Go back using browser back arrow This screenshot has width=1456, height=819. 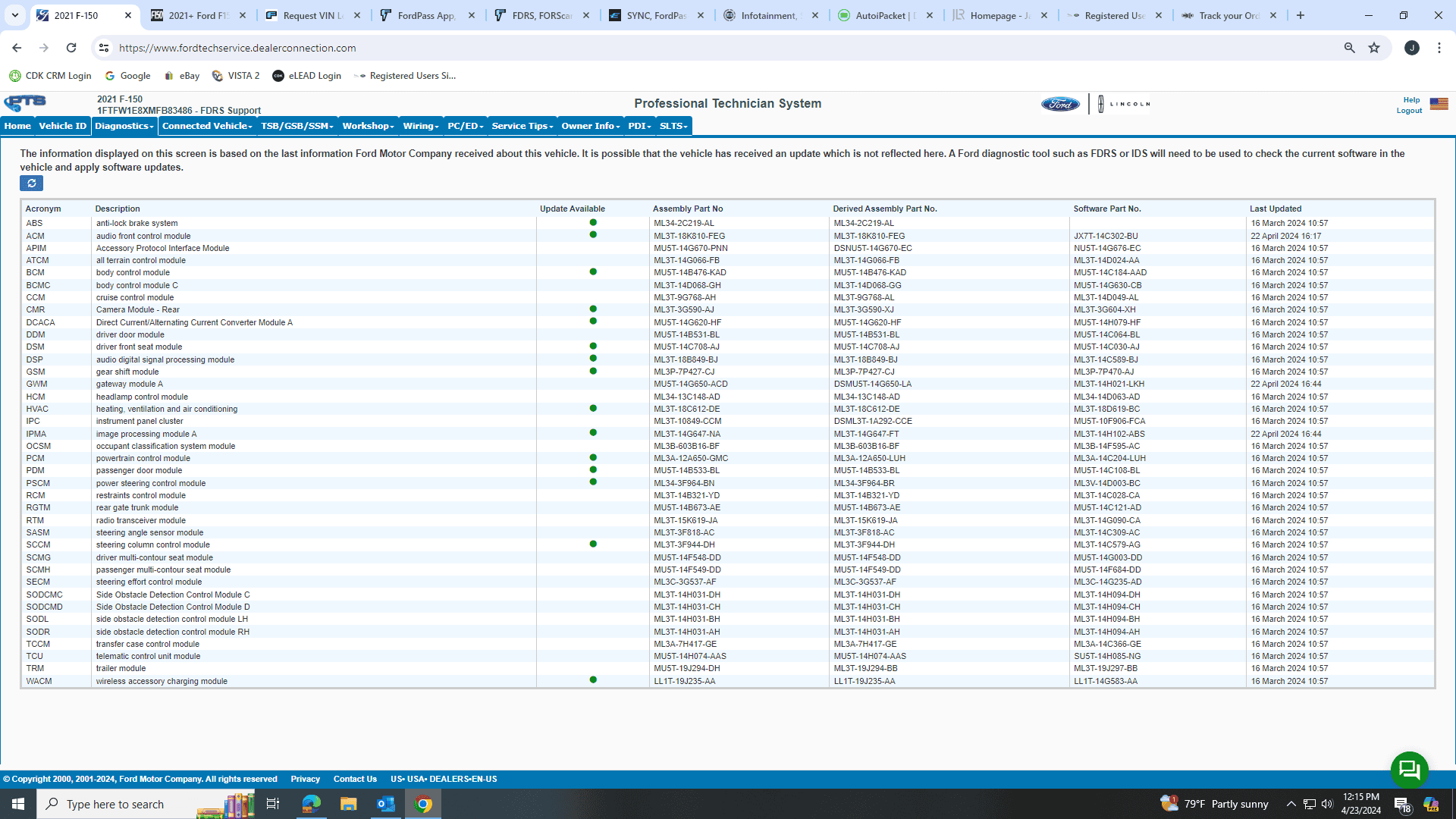point(17,48)
